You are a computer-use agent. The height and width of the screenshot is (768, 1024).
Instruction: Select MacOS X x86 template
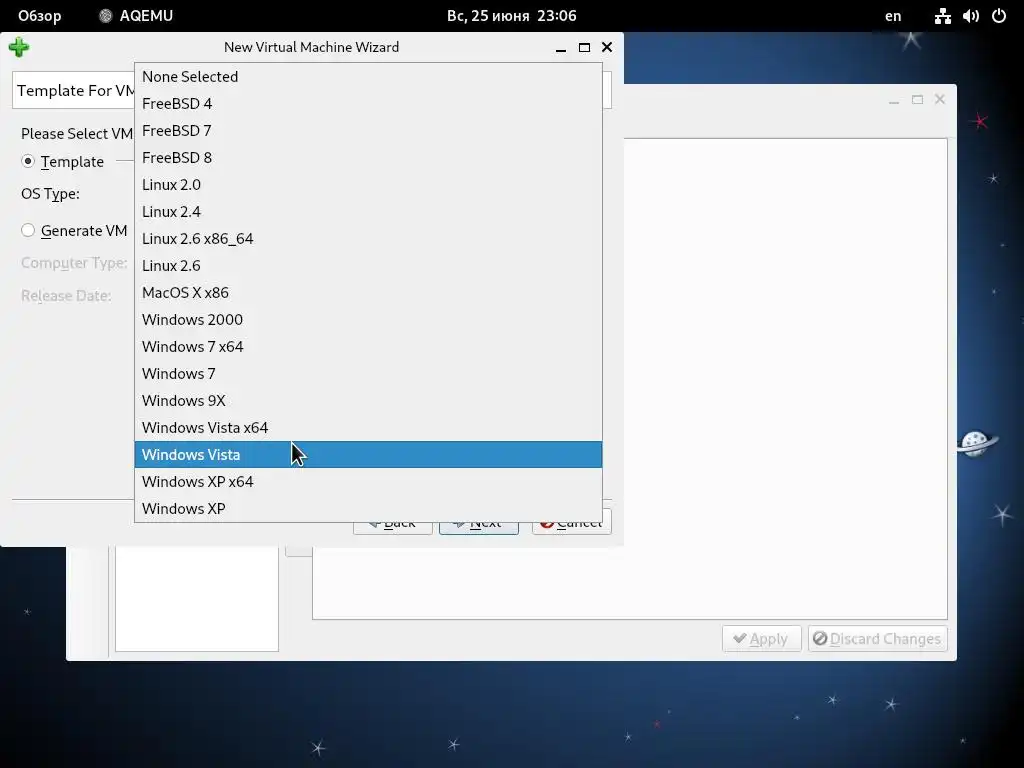(x=368, y=293)
